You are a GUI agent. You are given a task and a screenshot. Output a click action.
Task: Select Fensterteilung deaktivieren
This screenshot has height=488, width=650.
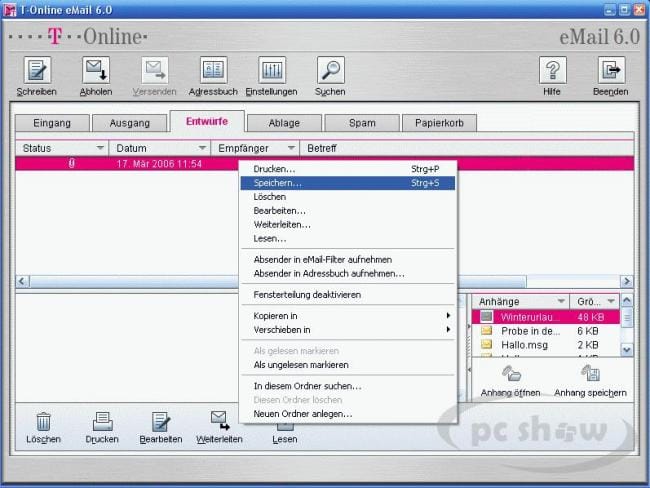[348, 295]
